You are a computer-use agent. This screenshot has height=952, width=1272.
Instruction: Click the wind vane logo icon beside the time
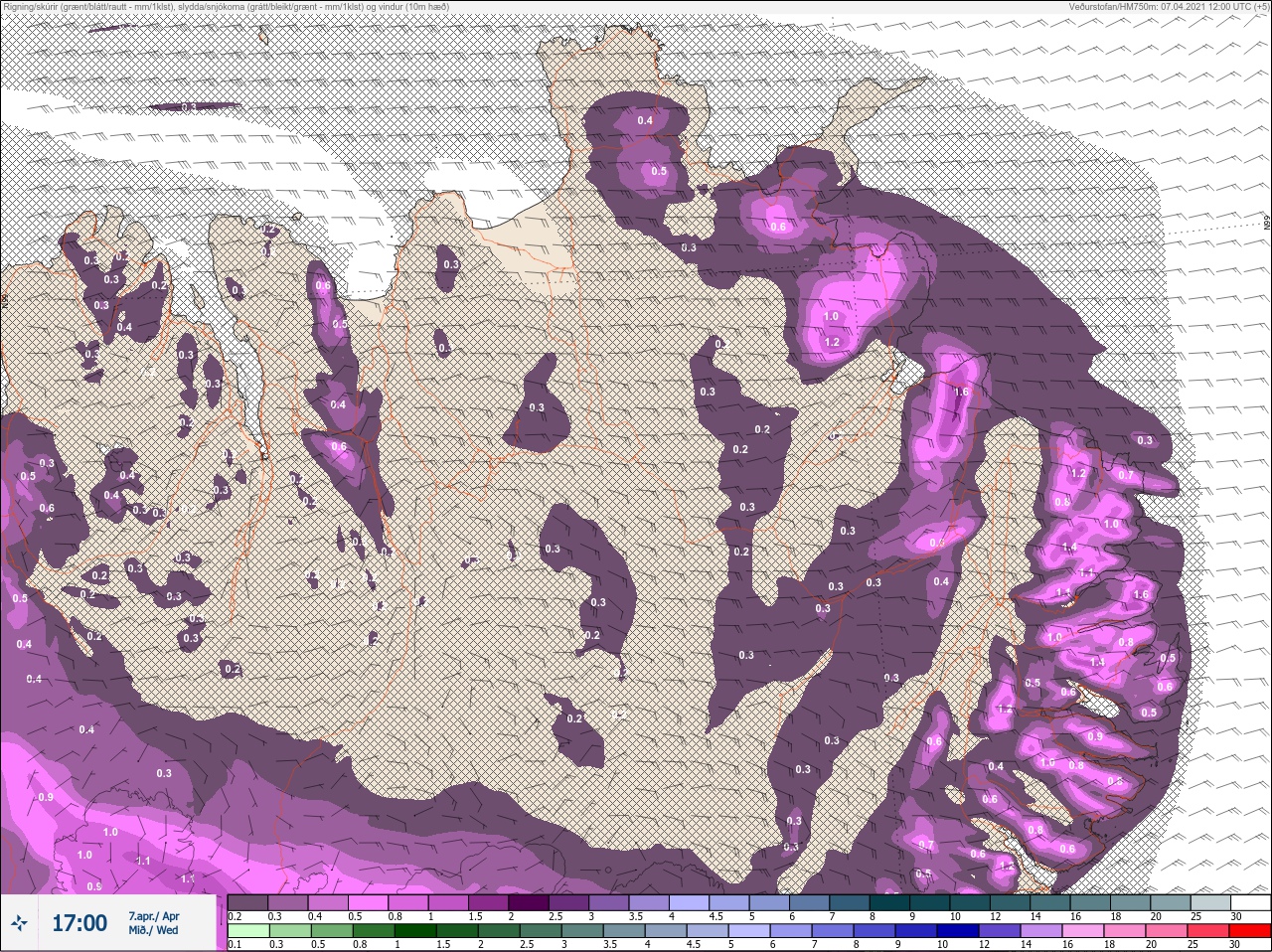[x=19, y=923]
